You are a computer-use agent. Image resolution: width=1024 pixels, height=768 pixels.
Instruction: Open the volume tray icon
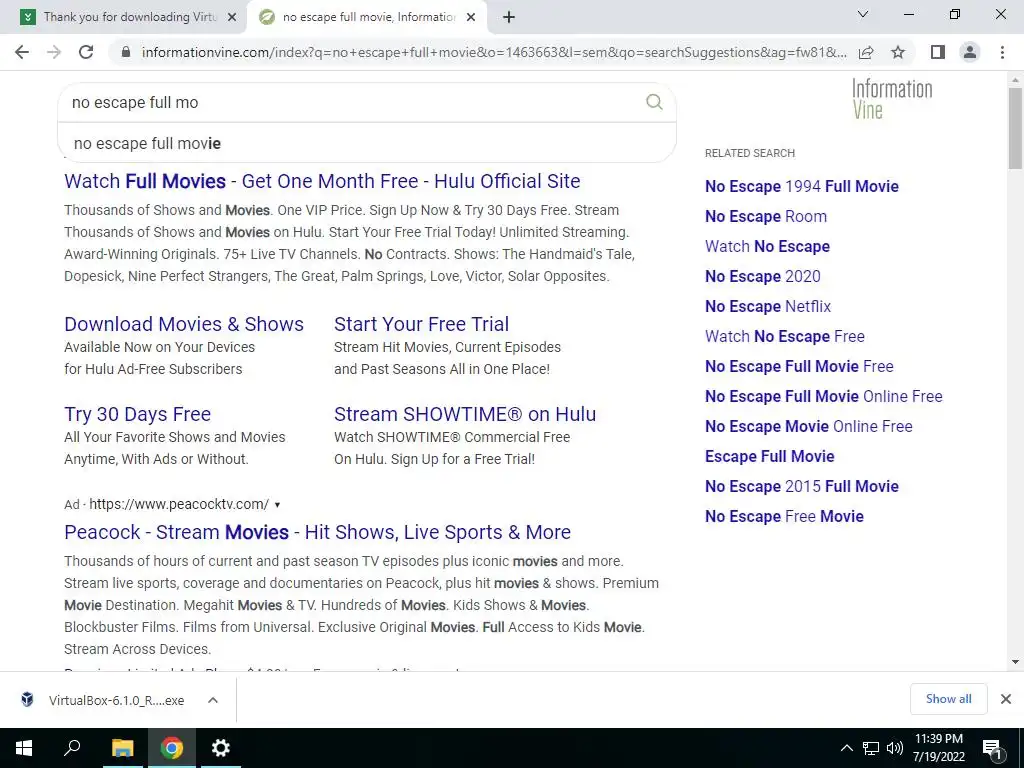(895, 748)
